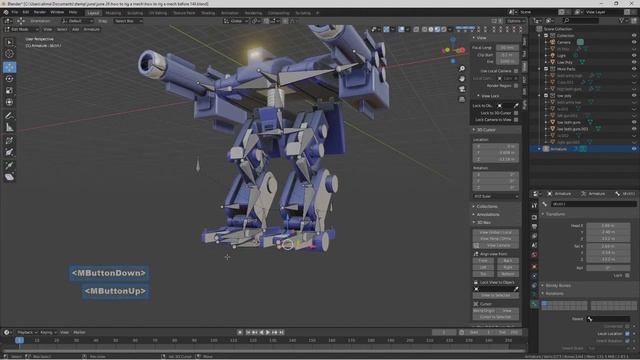
Task: Hide the Light object in outliner
Action: (x=634, y=56)
